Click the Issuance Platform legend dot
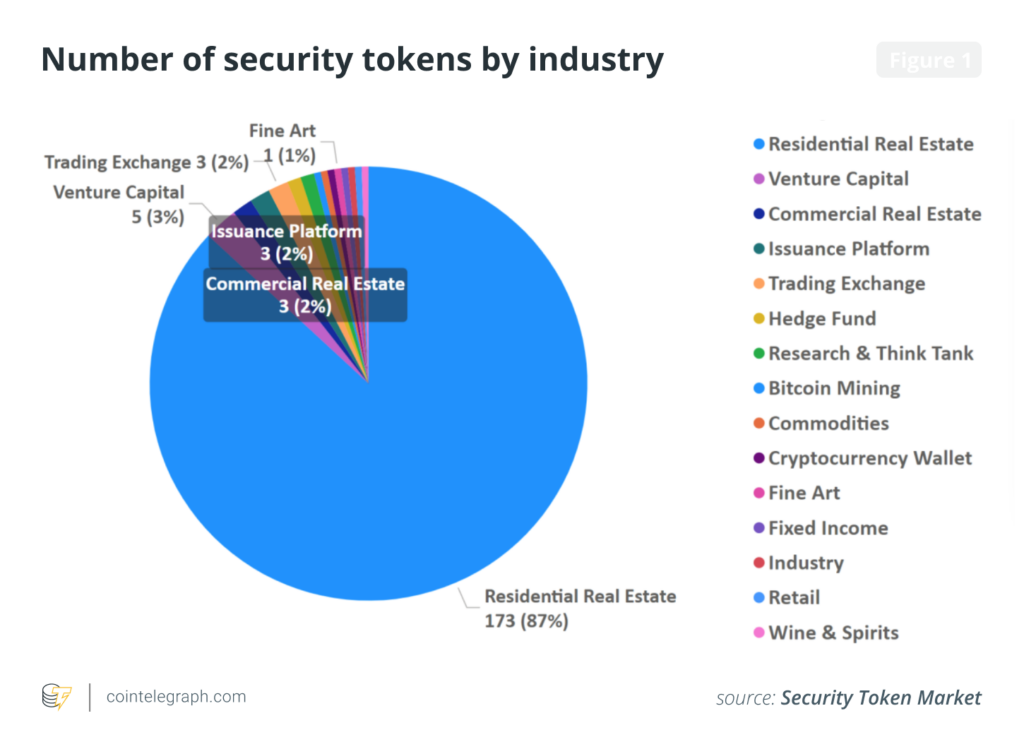Viewport: 1024px width, 754px height. (759, 249)
